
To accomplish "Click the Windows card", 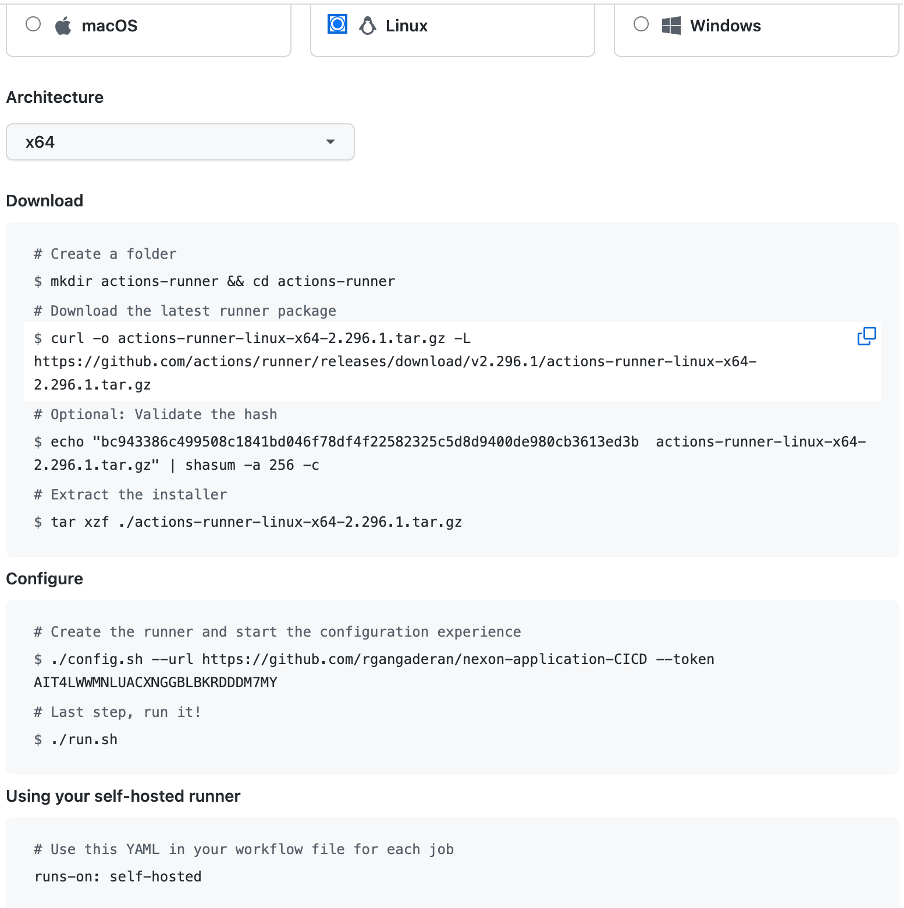I will (756, 25).
